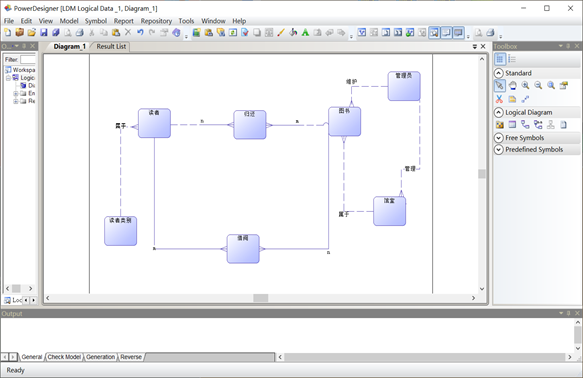Click the Paste clipboard toolbar icon
Viewport: 583px width, 378px height.
[x=116, y=33]
